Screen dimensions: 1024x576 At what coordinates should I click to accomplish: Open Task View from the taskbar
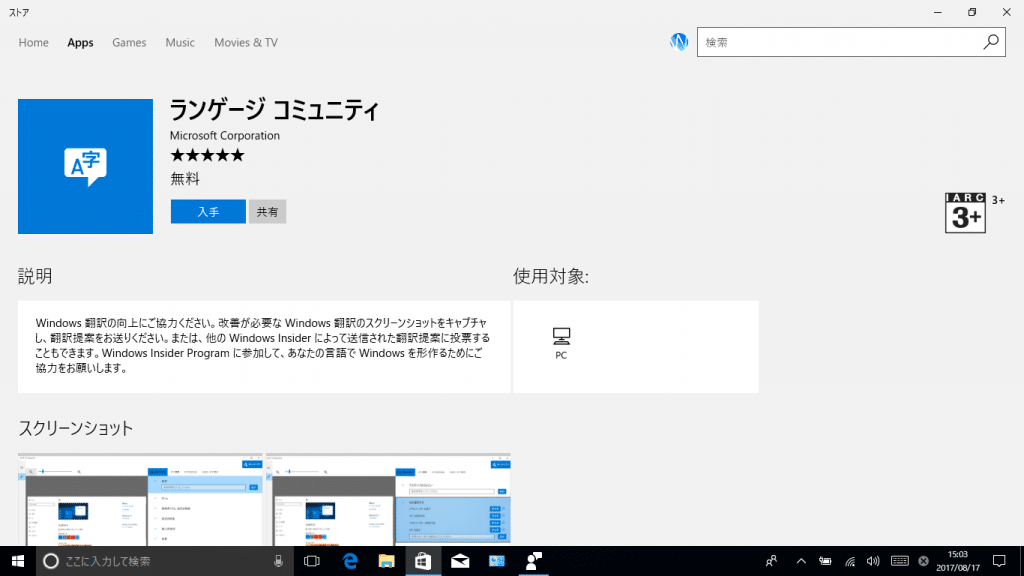pyautogui.click(x=312, y=561)
